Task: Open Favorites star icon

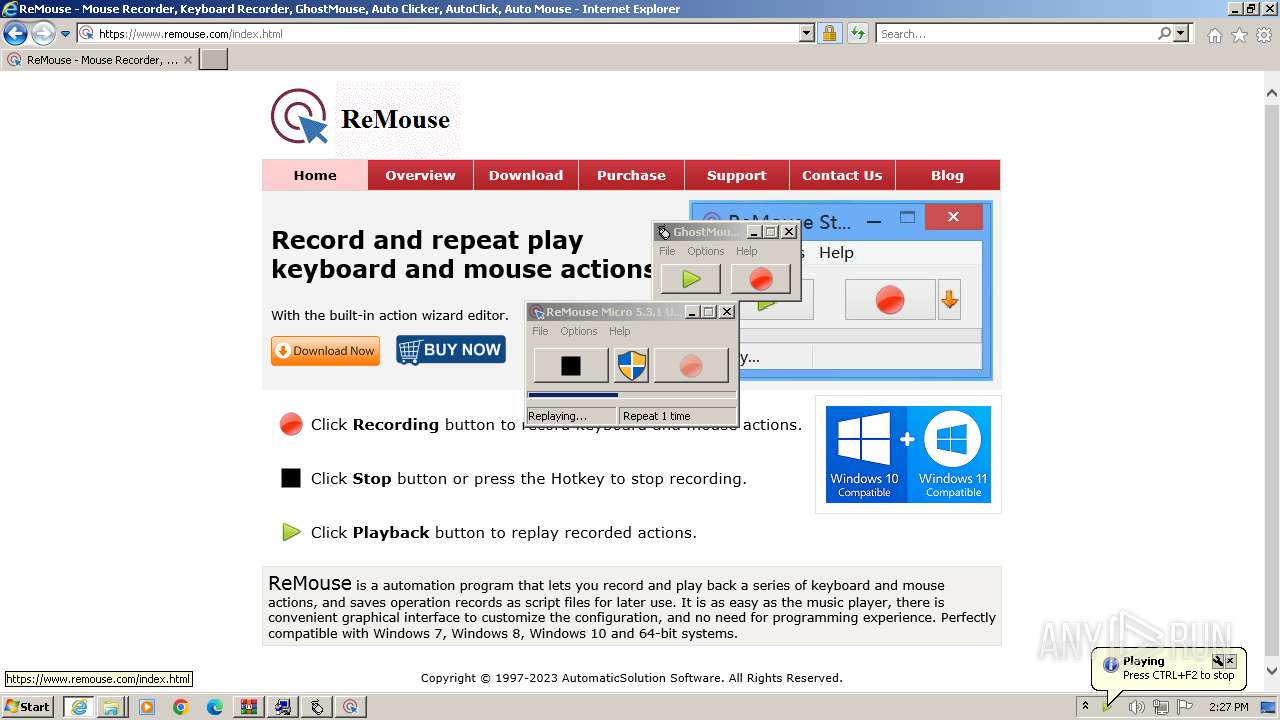Action: pos(1239,35)
